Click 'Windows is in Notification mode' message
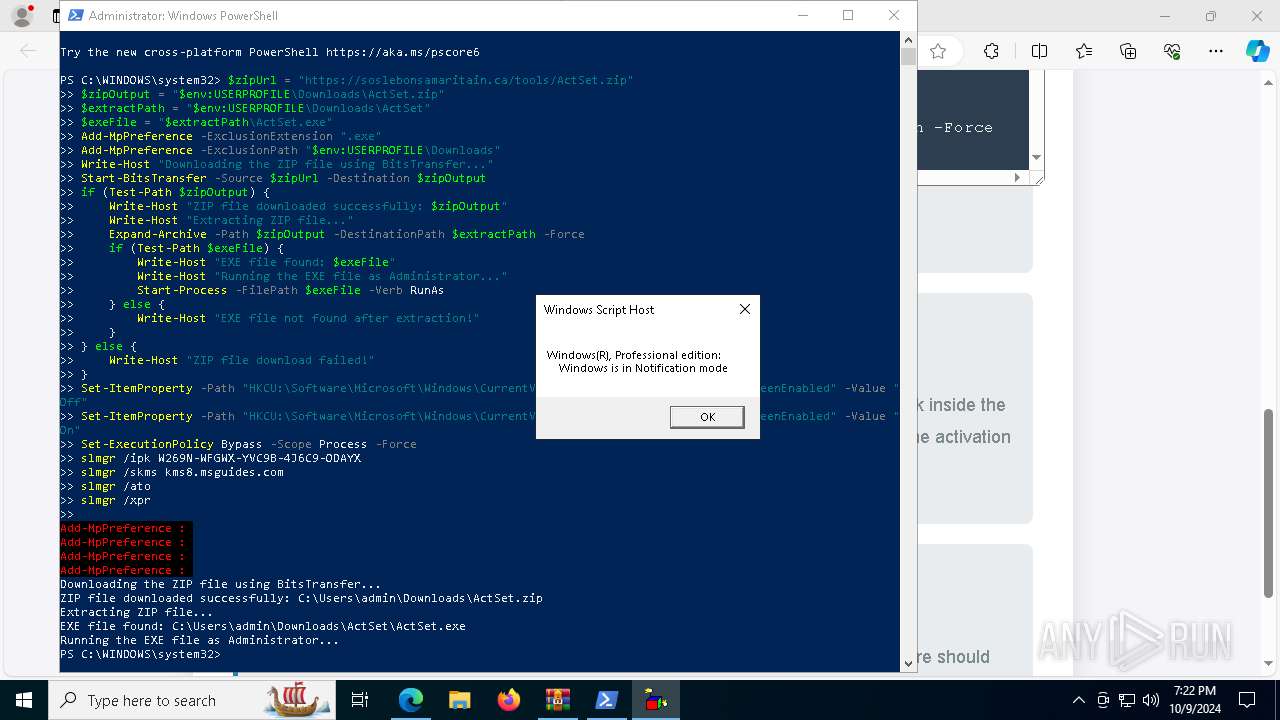Viewport: 1280px width, 720px height. tap(643, 368)
